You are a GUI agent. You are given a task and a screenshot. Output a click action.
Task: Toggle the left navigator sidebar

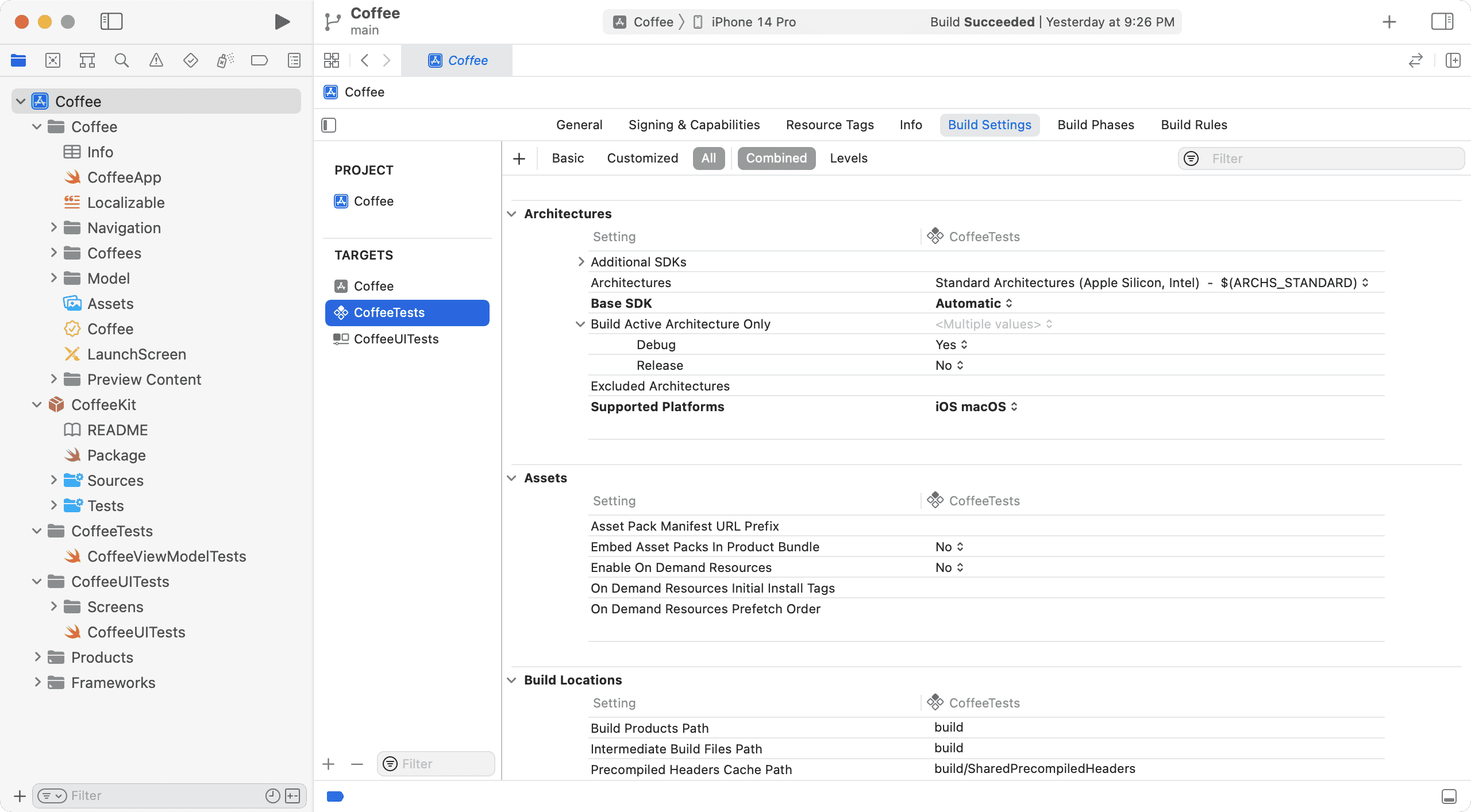click(111, 22)
